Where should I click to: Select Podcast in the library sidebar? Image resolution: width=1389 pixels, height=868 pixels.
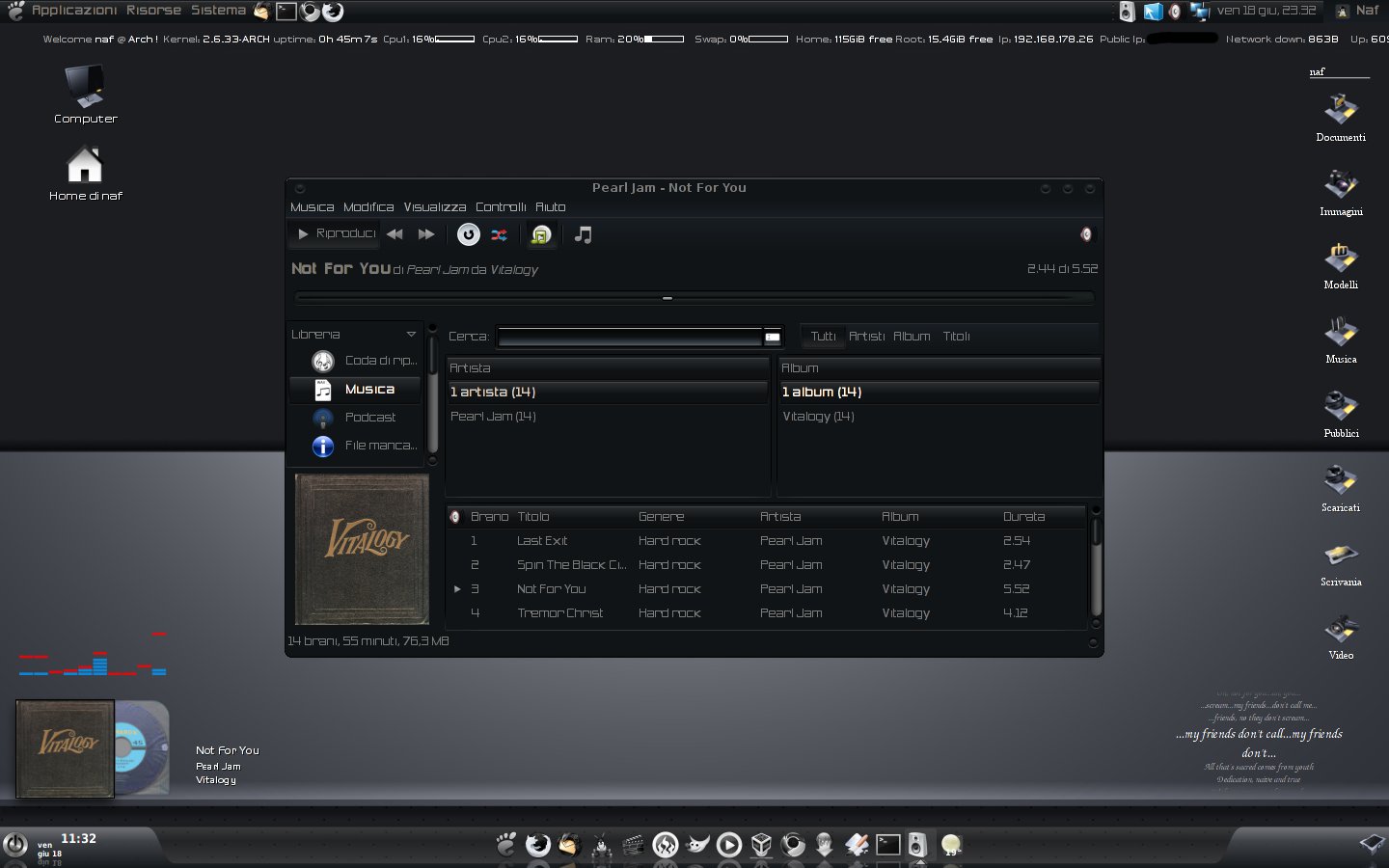tap(356, 418)
